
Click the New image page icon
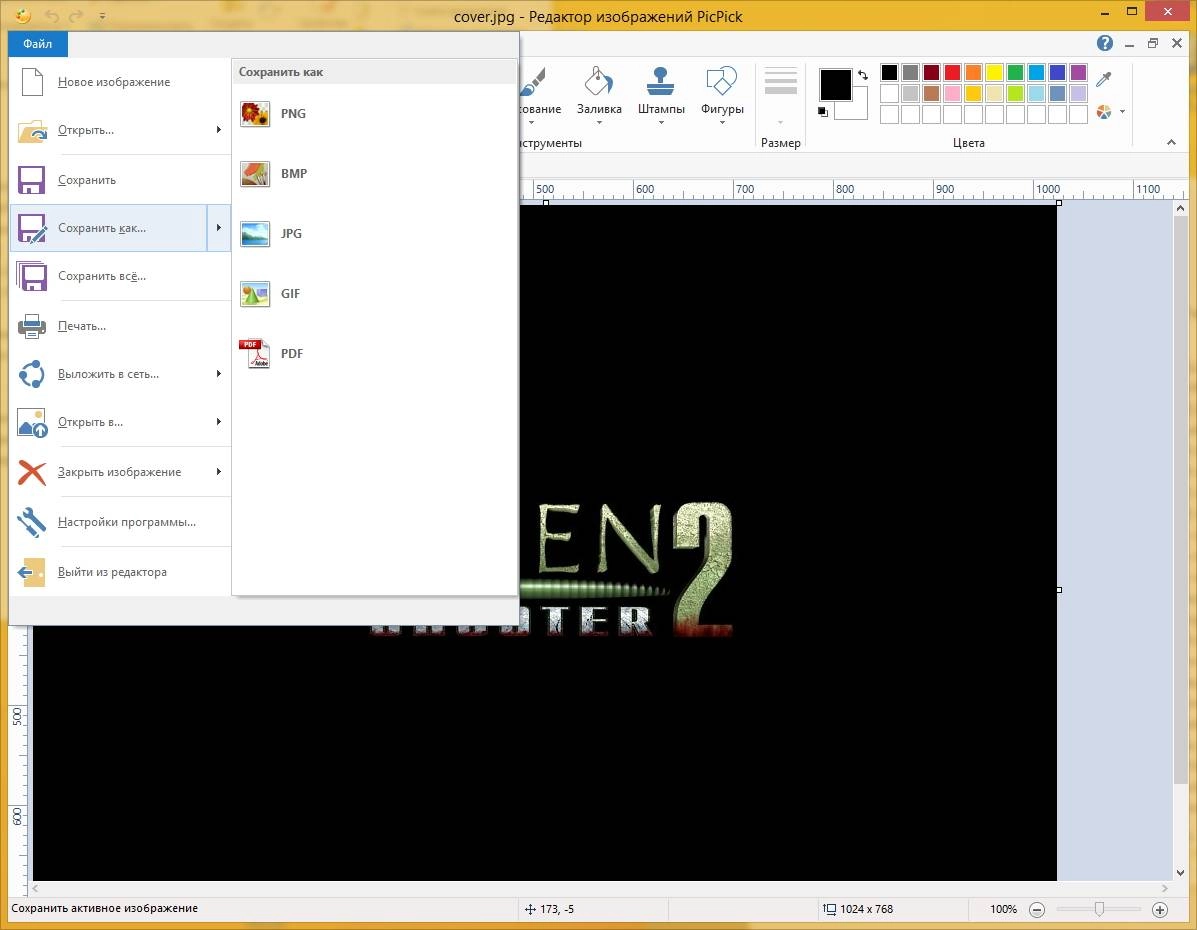tap(32, 82)
